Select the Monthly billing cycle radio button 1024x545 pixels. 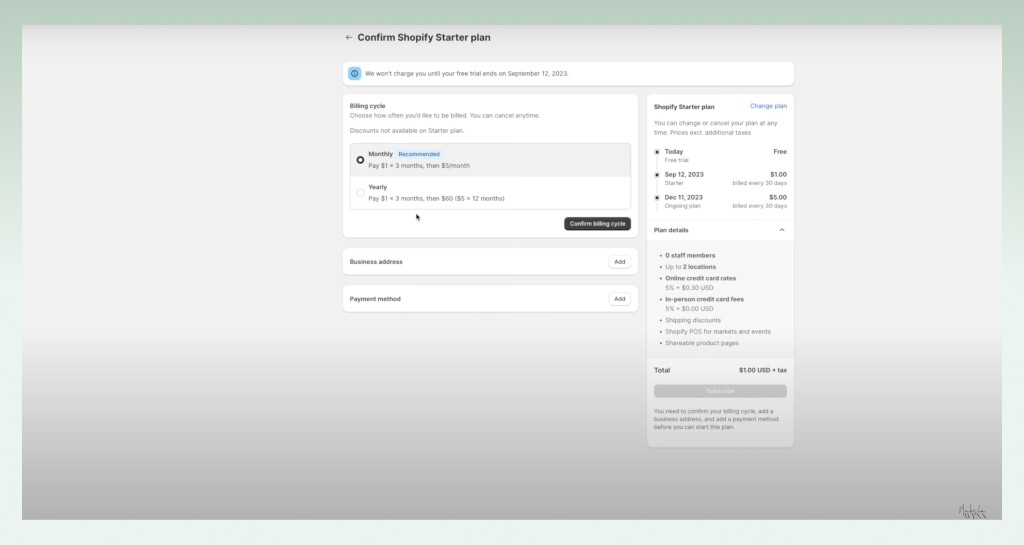360,160
